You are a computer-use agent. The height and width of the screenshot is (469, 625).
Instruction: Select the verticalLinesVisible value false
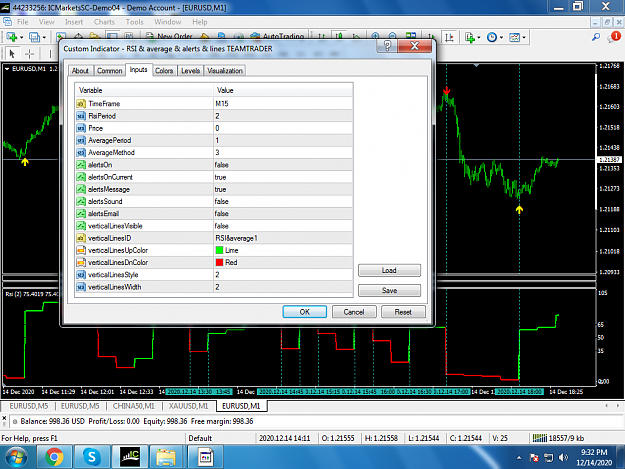click(283, 226)
